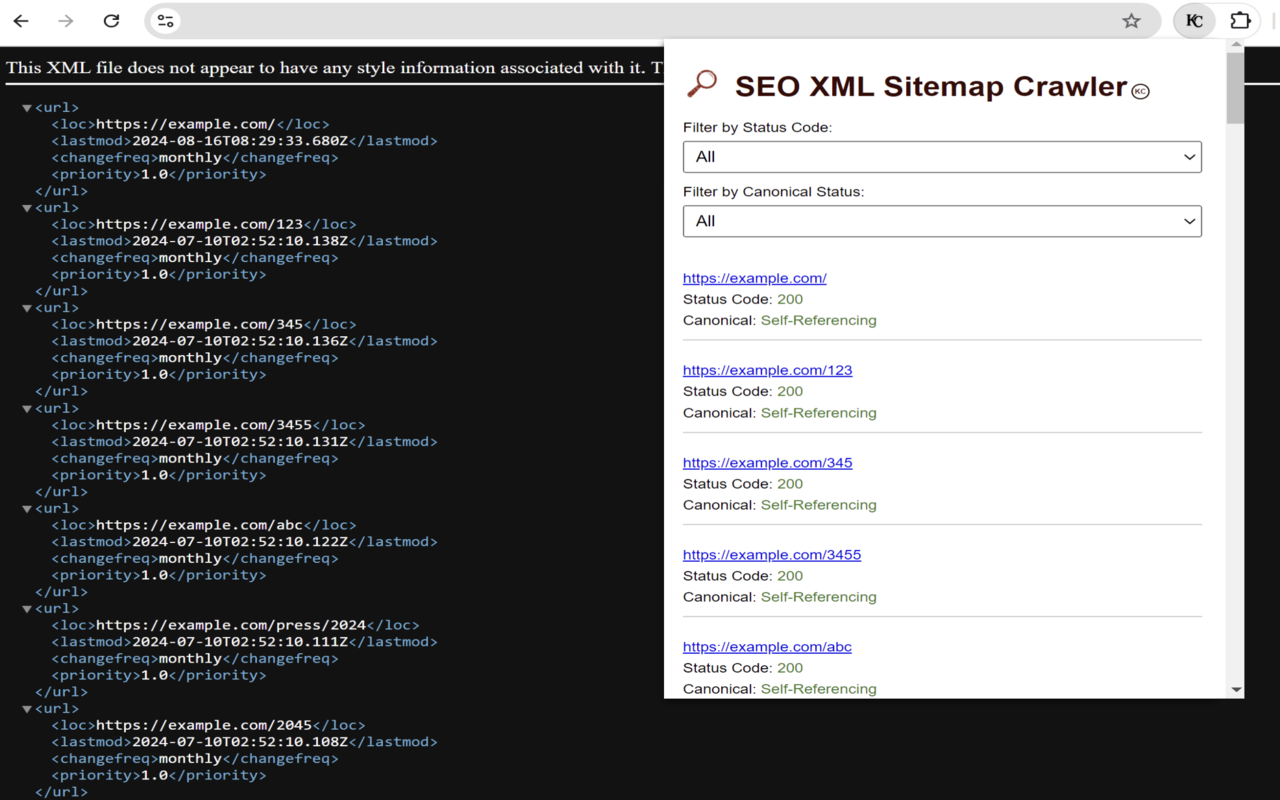Open site settings via the sliders icon
The image size is (1280, 800).
[x=164, y=20]
